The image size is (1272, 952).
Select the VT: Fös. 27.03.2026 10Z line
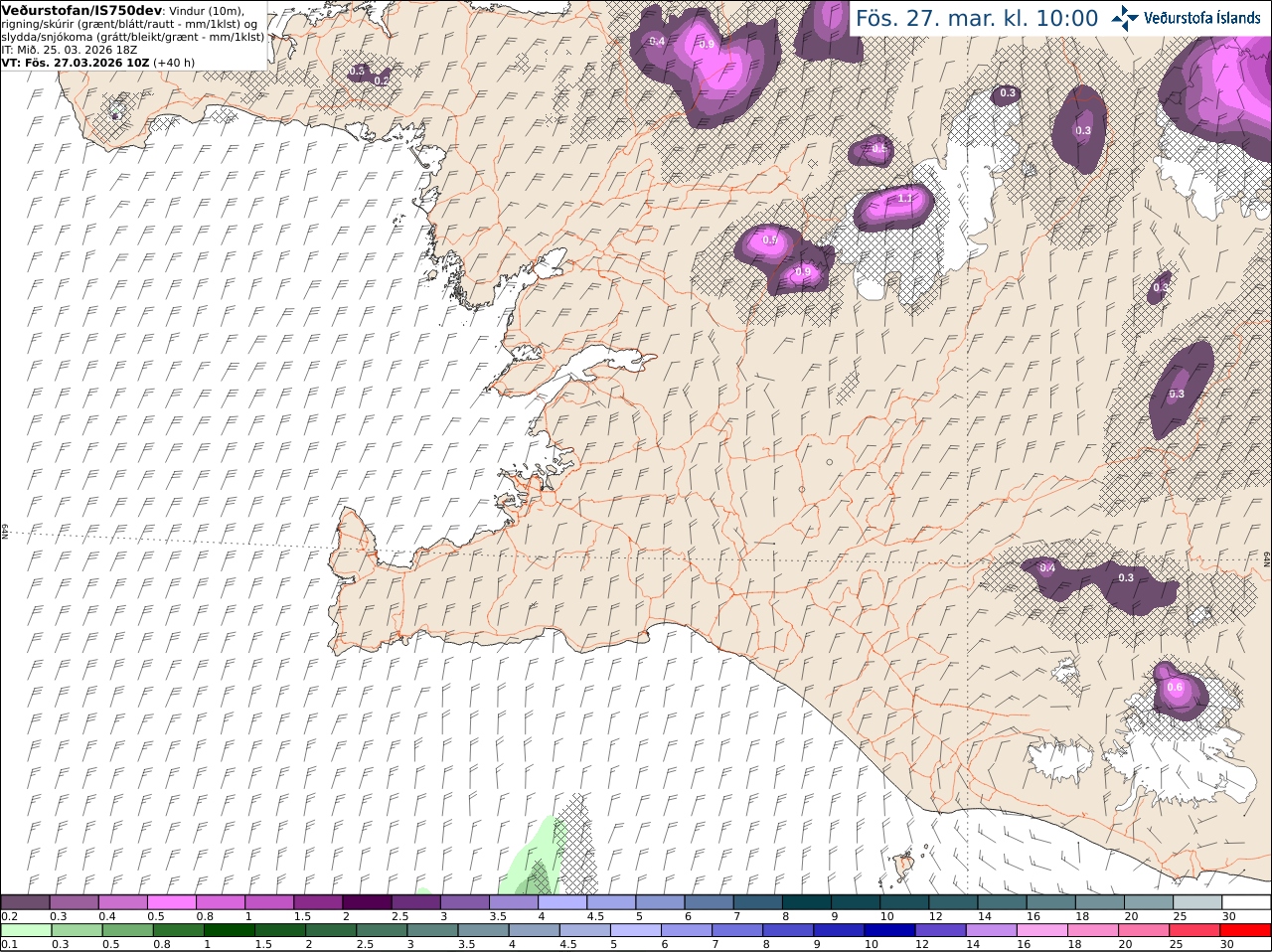pyautogui.click(x=98, y=62)
